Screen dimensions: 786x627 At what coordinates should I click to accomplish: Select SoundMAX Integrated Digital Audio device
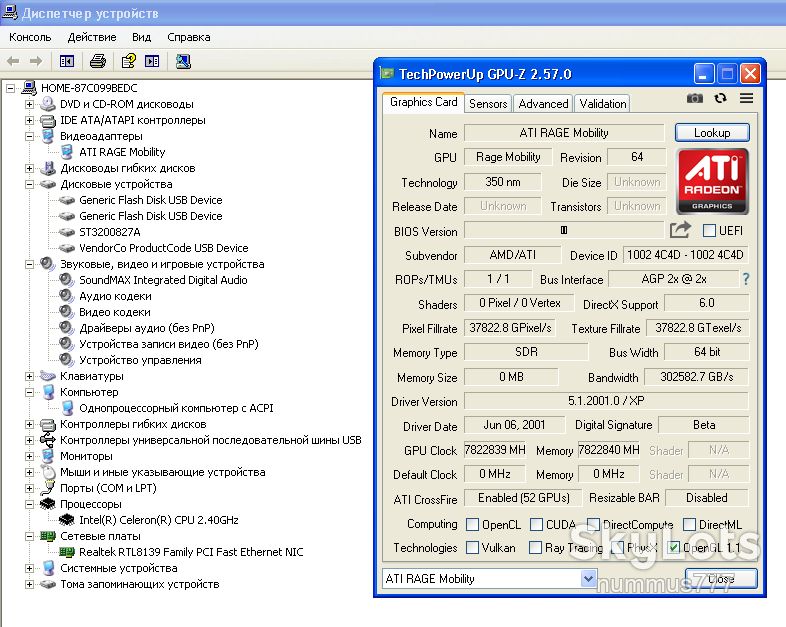click(x=163, y=280)
